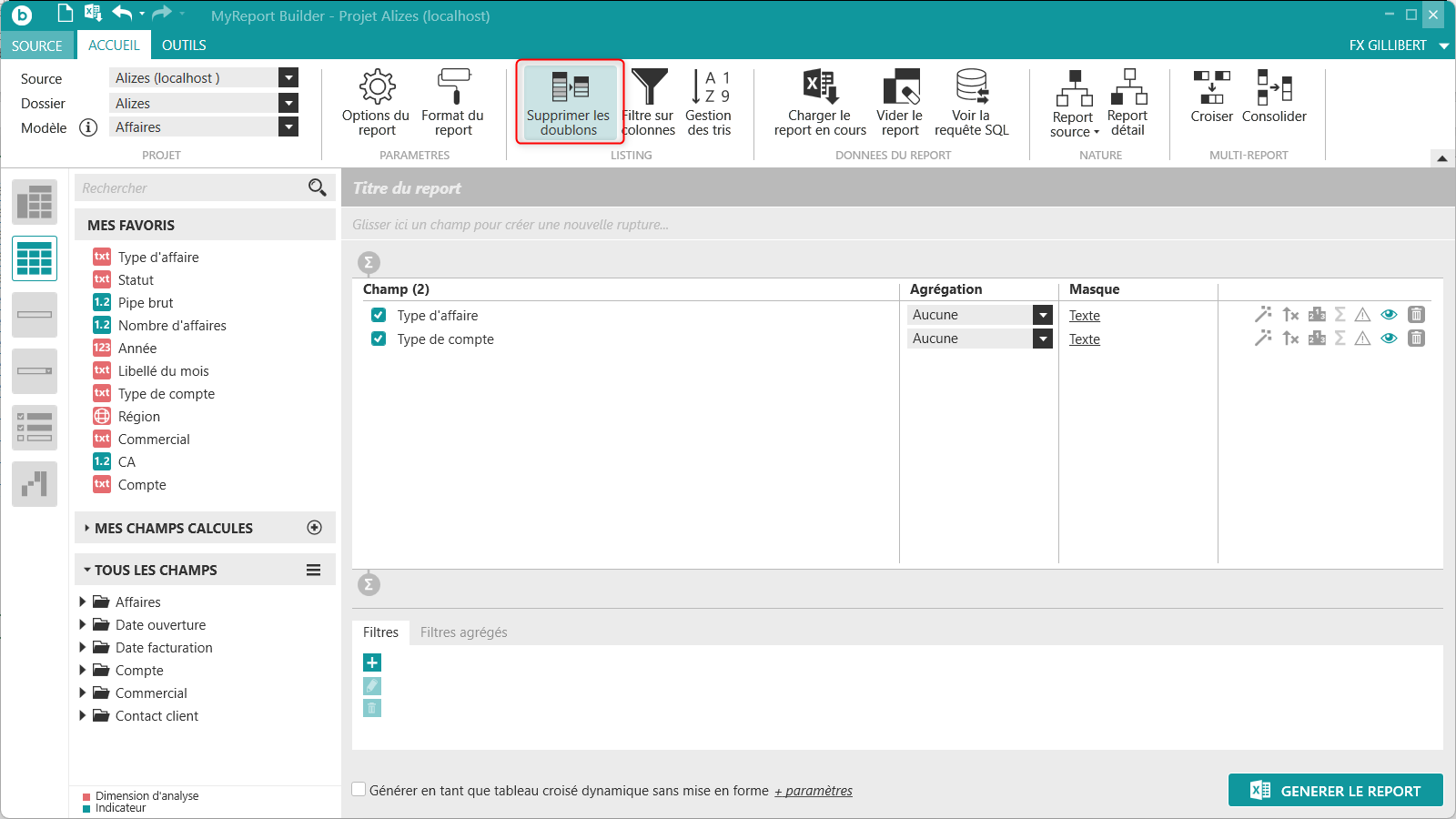
Task: Click the Rechercher search field
Action: pyautogui.click(x=191, y=188)
